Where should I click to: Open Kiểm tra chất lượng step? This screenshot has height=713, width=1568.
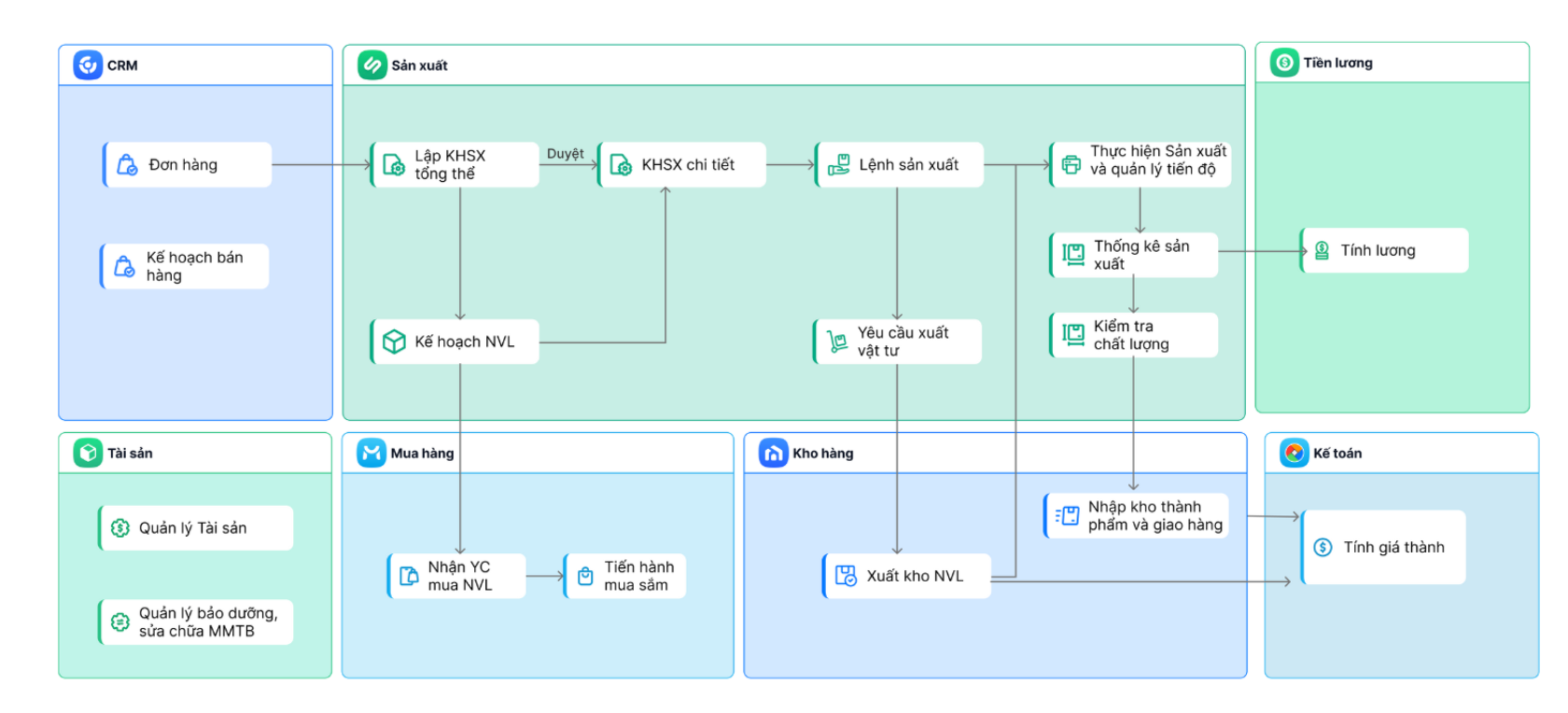point(1134,335)
